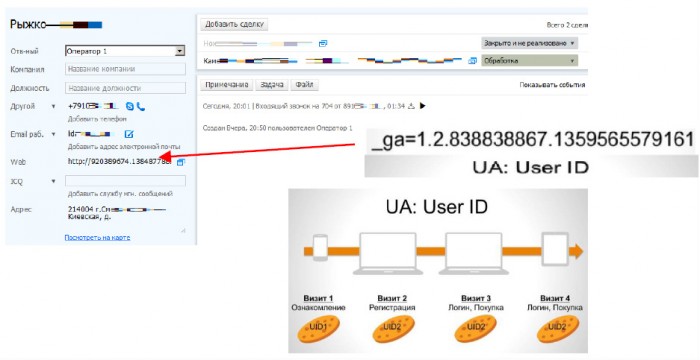The width and height of the screenshot is (700, 360).
Task: Click the Название компании field
Action: coord(125,69)
